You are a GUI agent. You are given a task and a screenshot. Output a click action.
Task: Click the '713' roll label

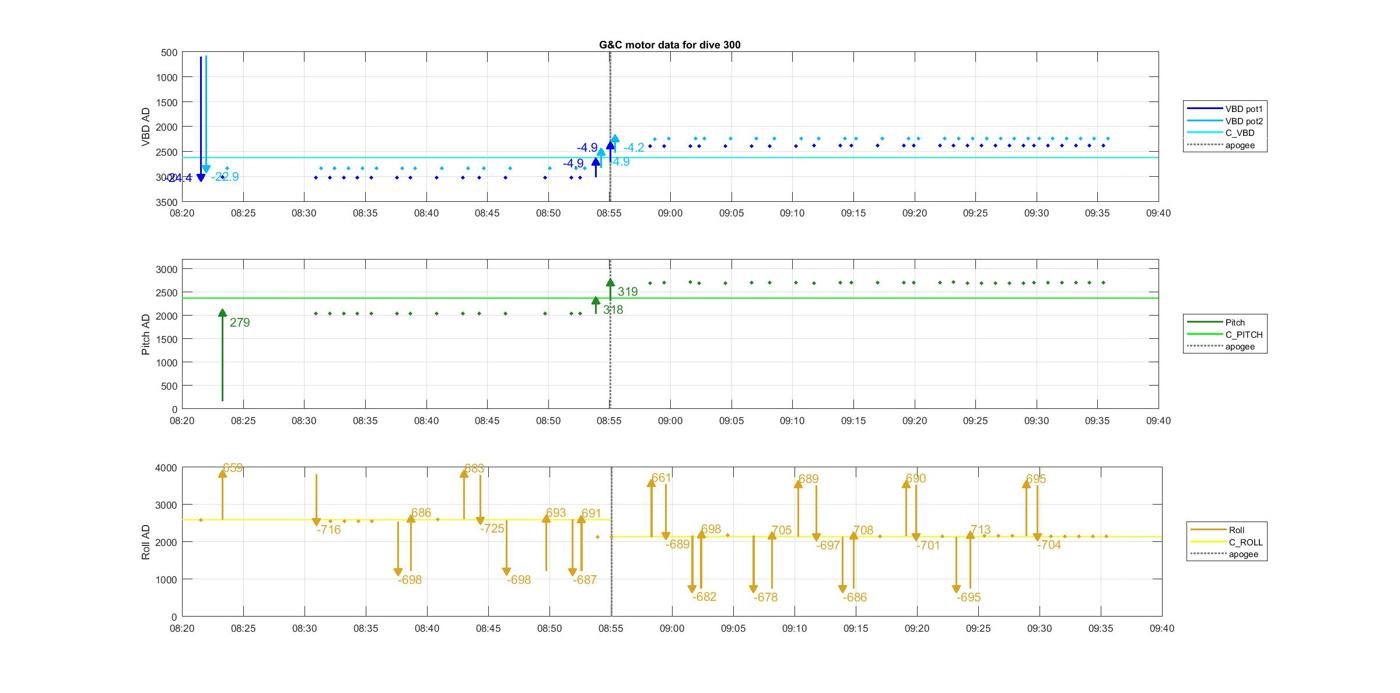click(x=980, y=531)
